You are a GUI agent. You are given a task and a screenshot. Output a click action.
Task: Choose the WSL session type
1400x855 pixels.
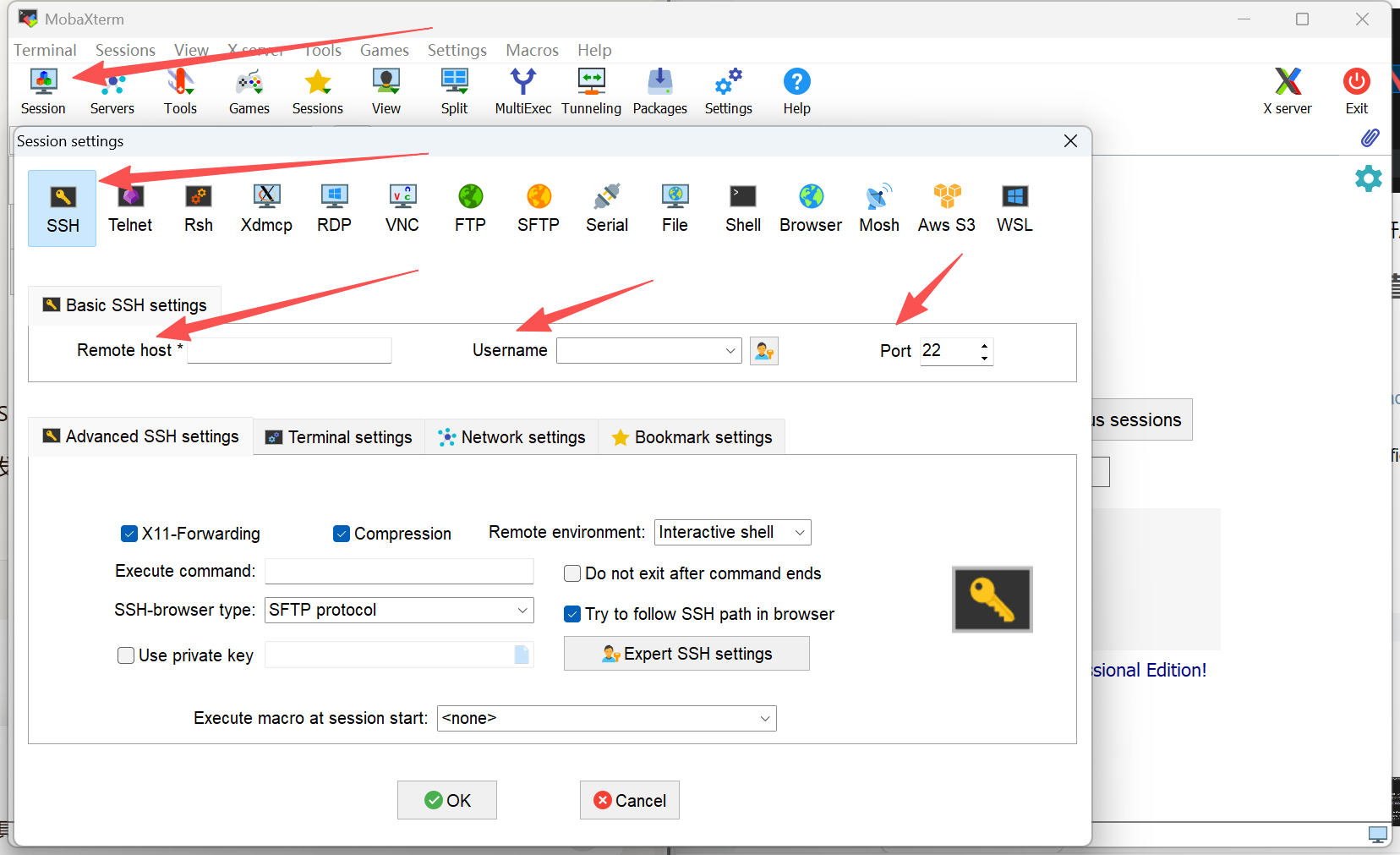point(1014,209)
